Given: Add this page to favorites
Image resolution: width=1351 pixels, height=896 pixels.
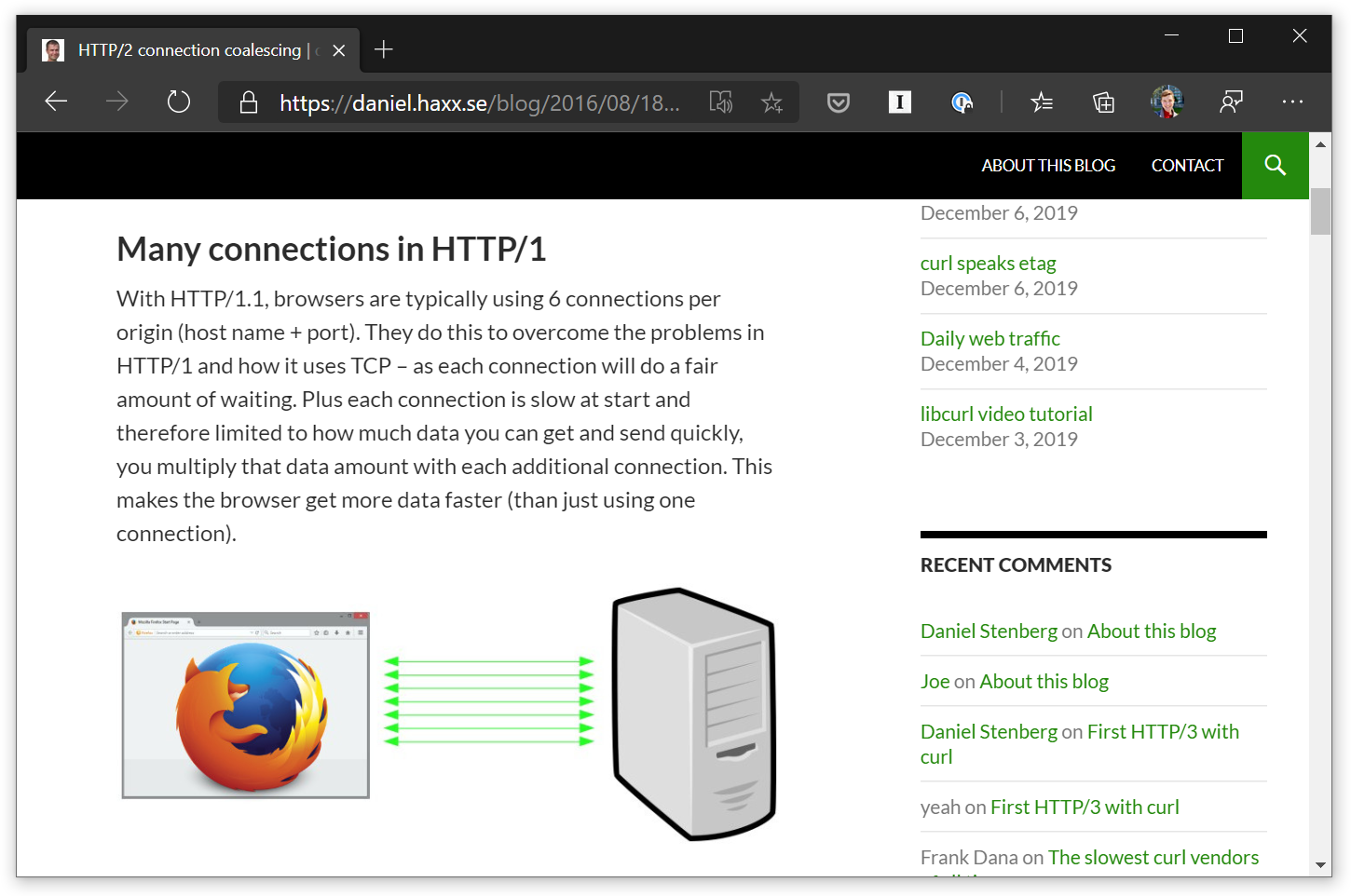Looking at the screenshot, I should pyautogui.click(x=771, y=102).
